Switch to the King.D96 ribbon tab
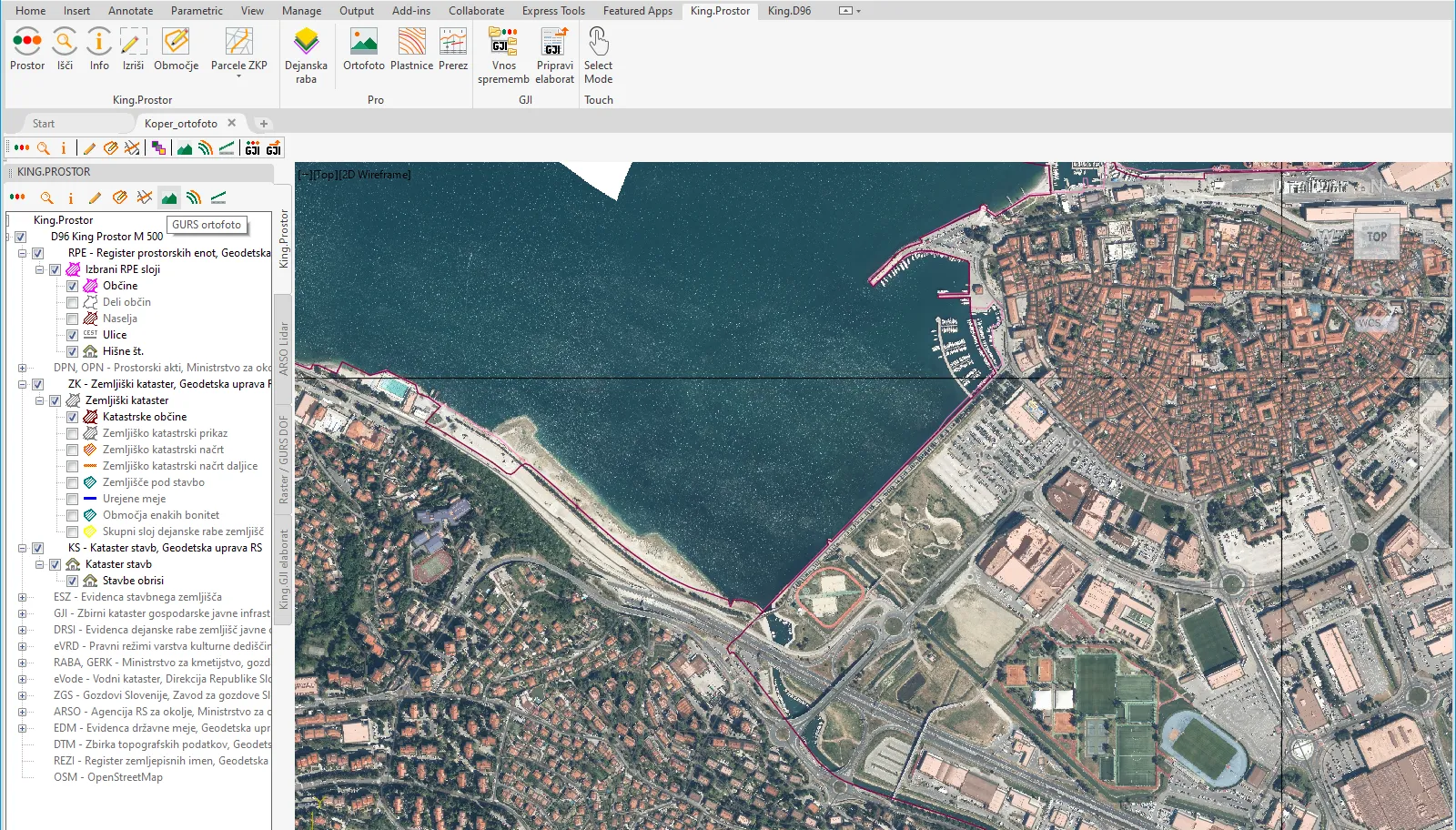The image size is (1456, 830). point(789,11)
